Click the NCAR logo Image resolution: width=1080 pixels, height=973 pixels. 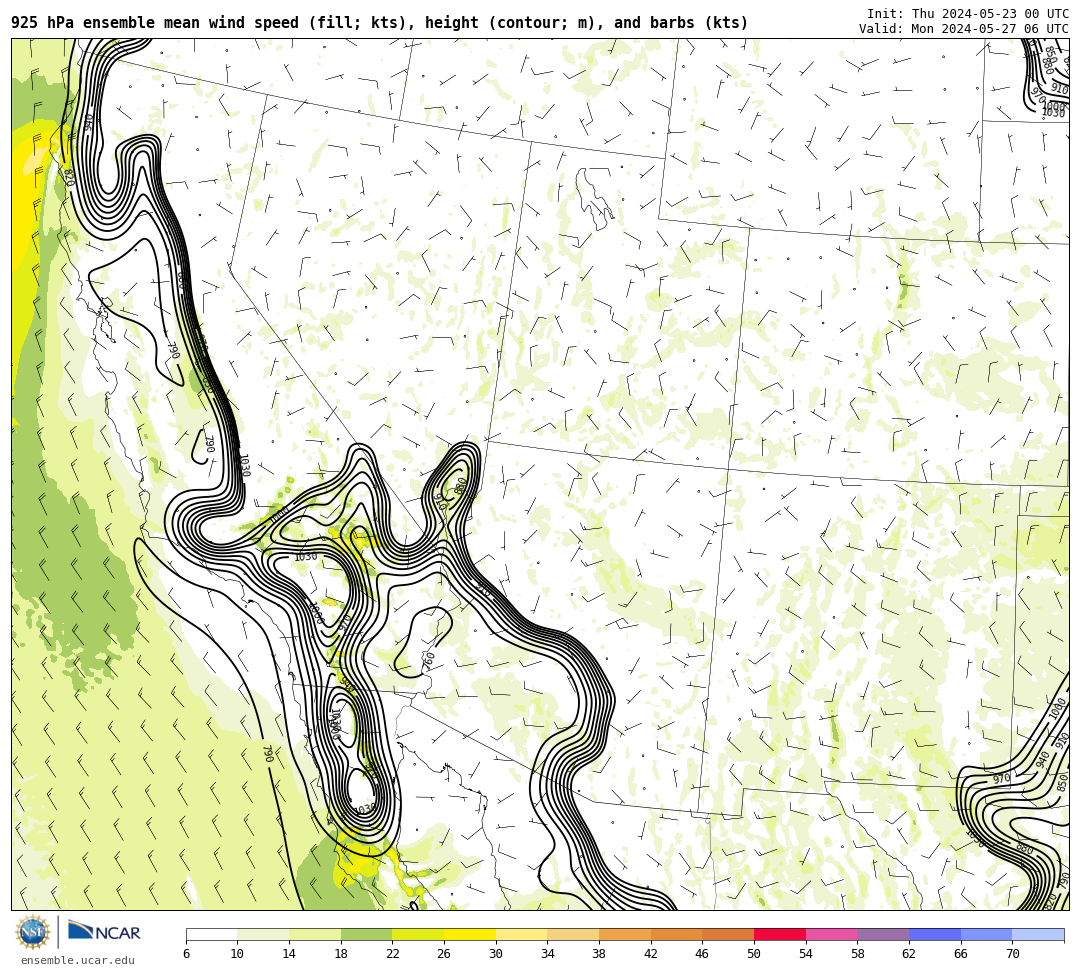click(104, 932)
